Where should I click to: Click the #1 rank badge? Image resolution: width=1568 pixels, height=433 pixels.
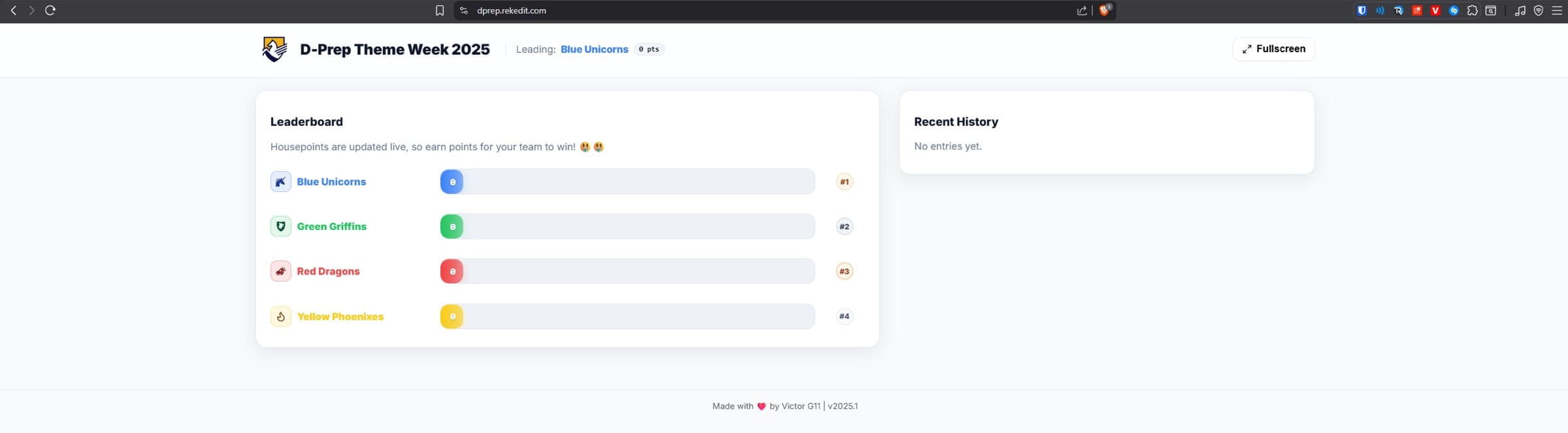pos(844,182)
